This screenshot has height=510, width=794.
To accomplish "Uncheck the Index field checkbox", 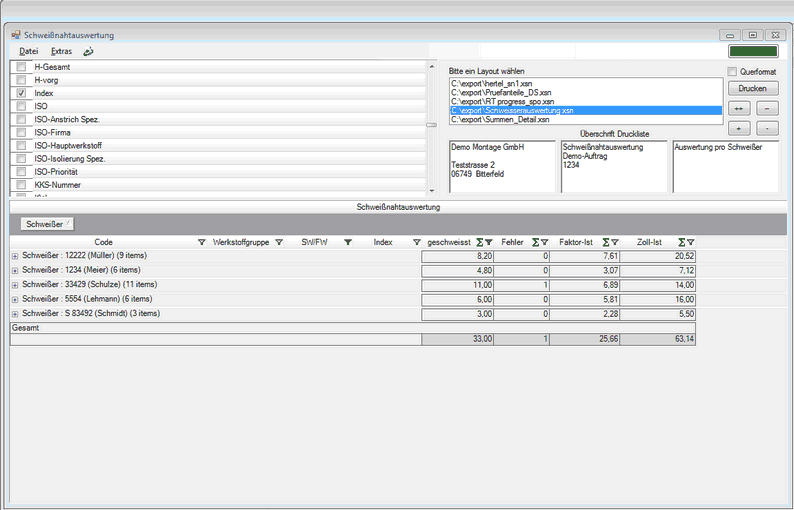I will point(21,93).
